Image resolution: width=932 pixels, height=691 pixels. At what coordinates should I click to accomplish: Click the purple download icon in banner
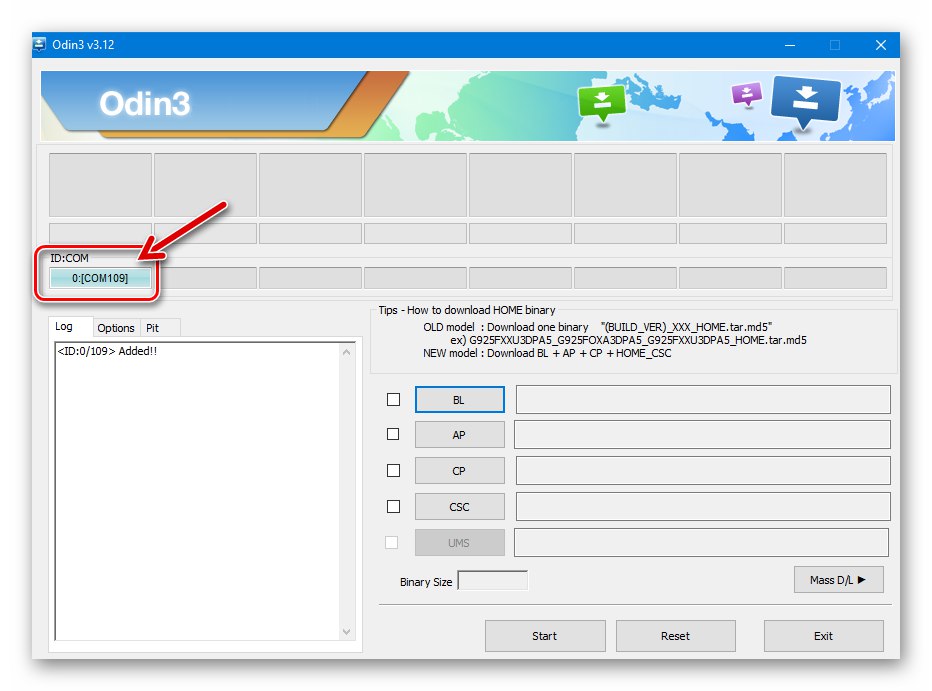coord(747,94)
